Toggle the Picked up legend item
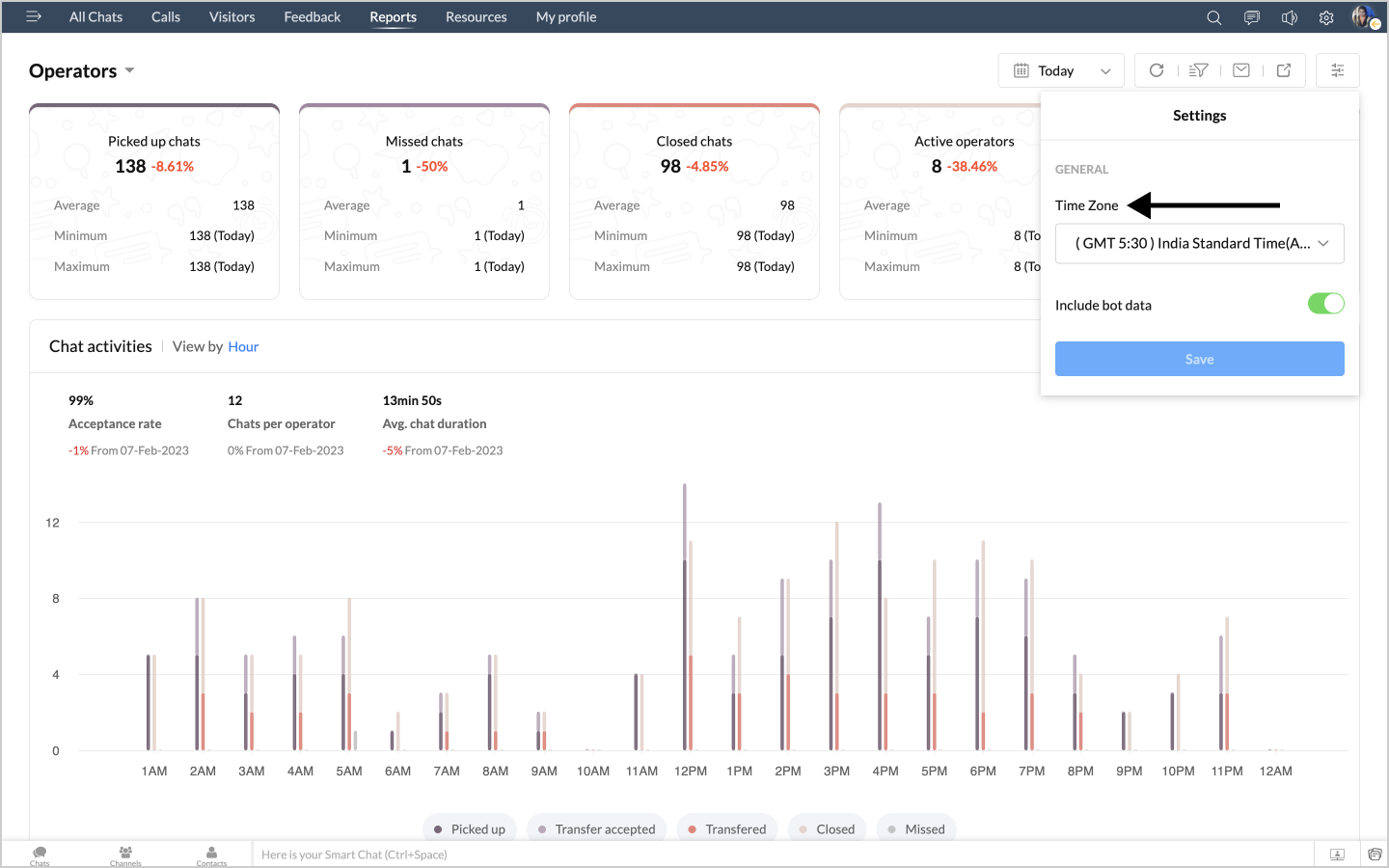 coord(470,829)
